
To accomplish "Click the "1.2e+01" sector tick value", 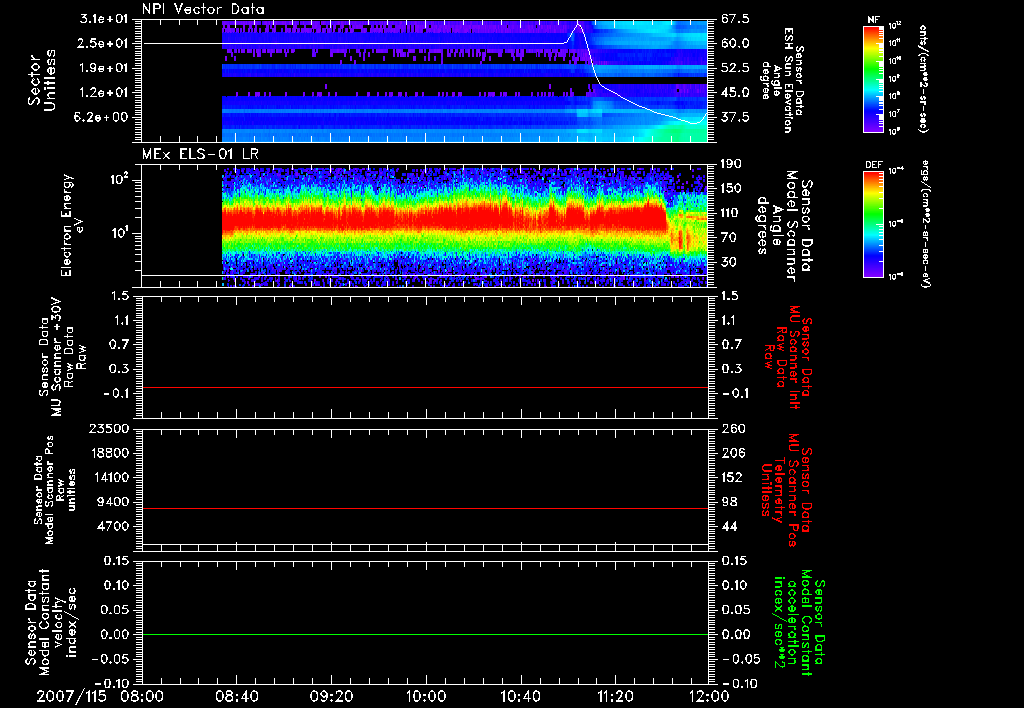I will [x=104, y=93].
